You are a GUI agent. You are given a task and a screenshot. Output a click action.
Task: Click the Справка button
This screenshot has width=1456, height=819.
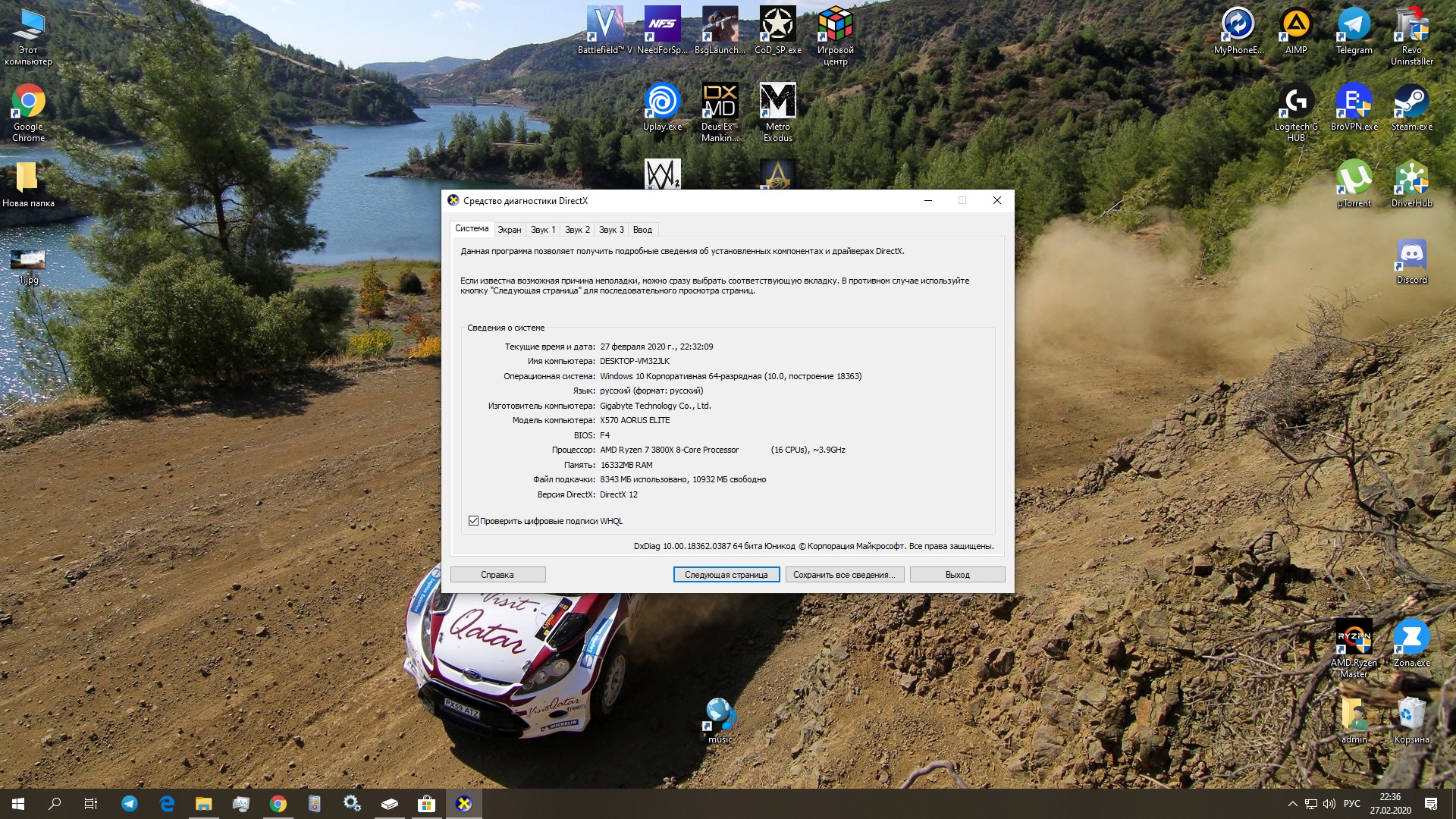(497, 575)
